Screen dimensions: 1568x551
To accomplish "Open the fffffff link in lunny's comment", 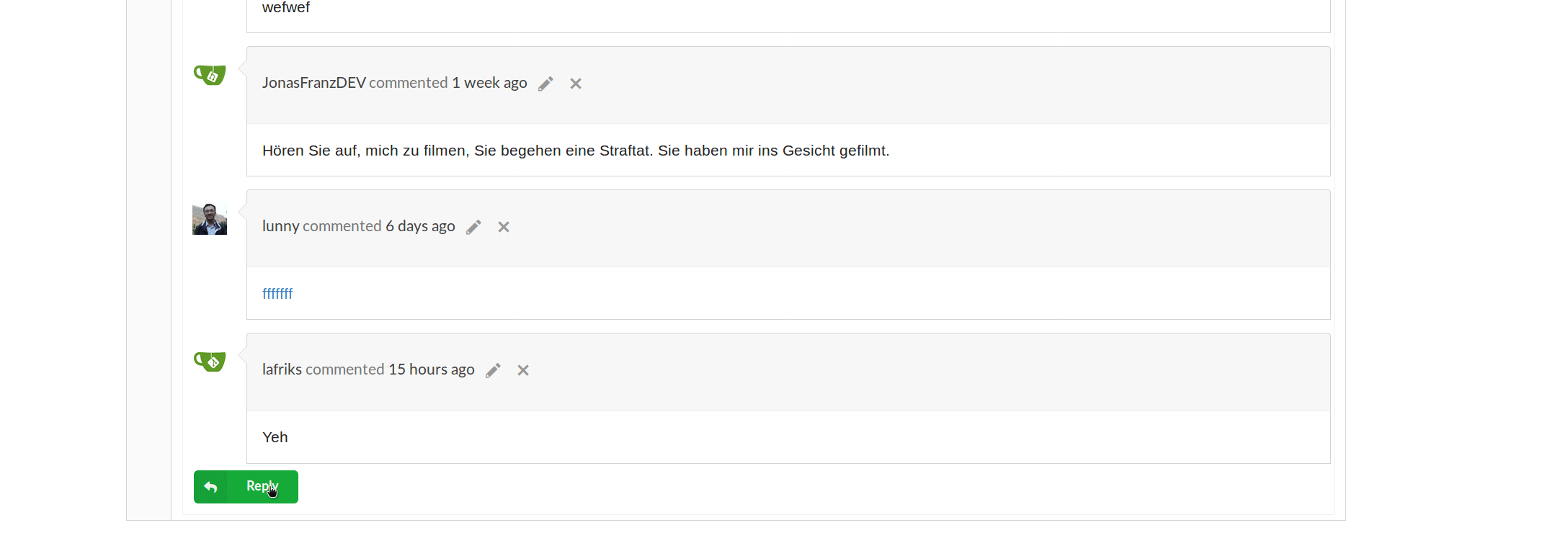I will tap(277, 293).
